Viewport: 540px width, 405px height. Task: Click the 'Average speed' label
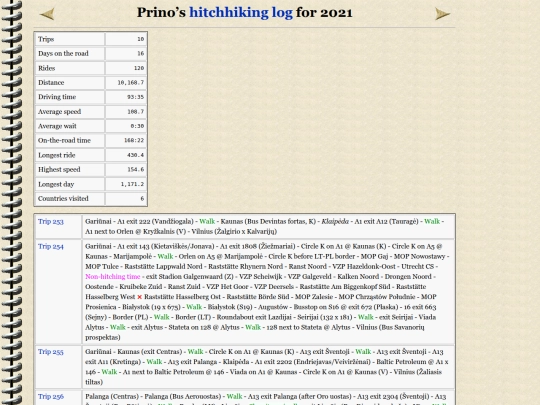click(x=59, y=112)
